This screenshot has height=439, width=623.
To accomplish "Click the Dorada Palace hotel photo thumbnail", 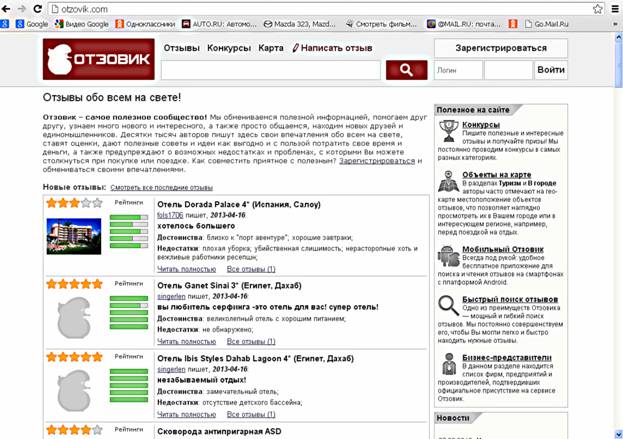I will click(74, 236).
